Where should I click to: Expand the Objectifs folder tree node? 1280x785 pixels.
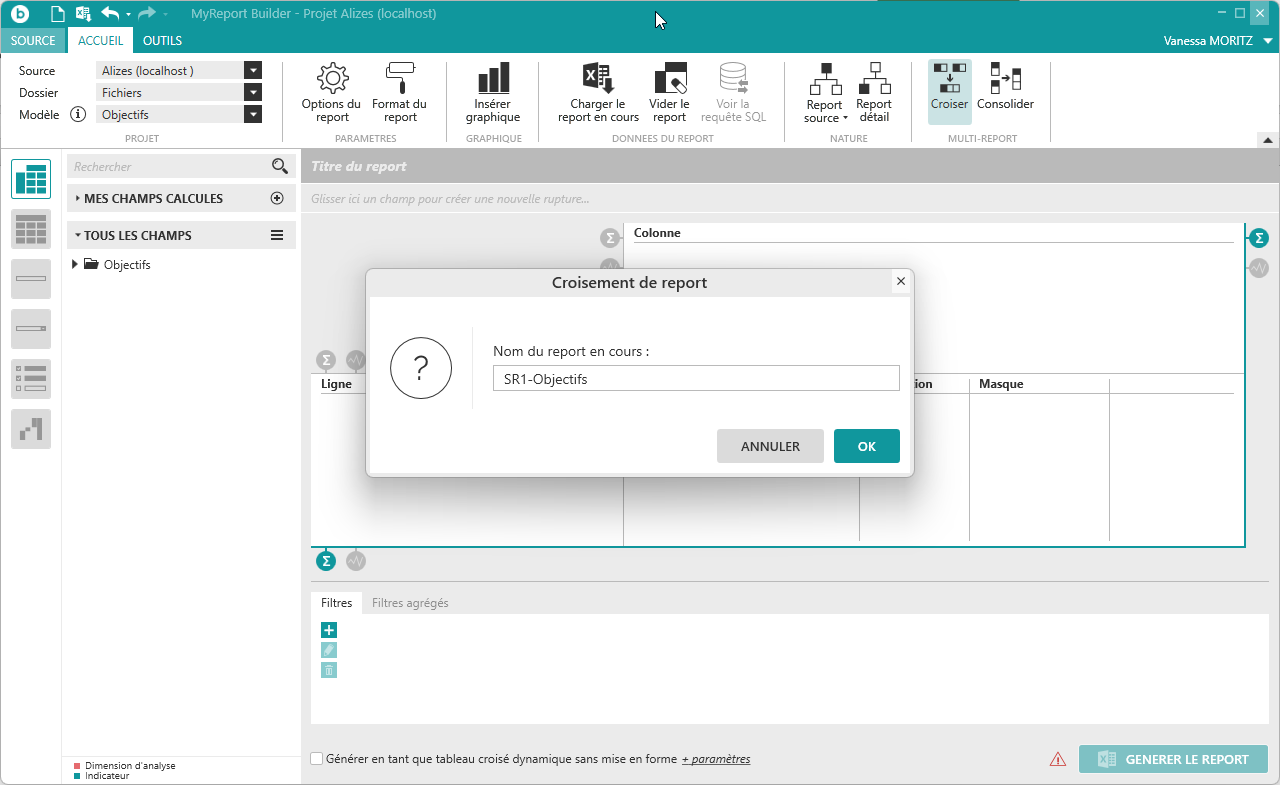coord(75,265)
